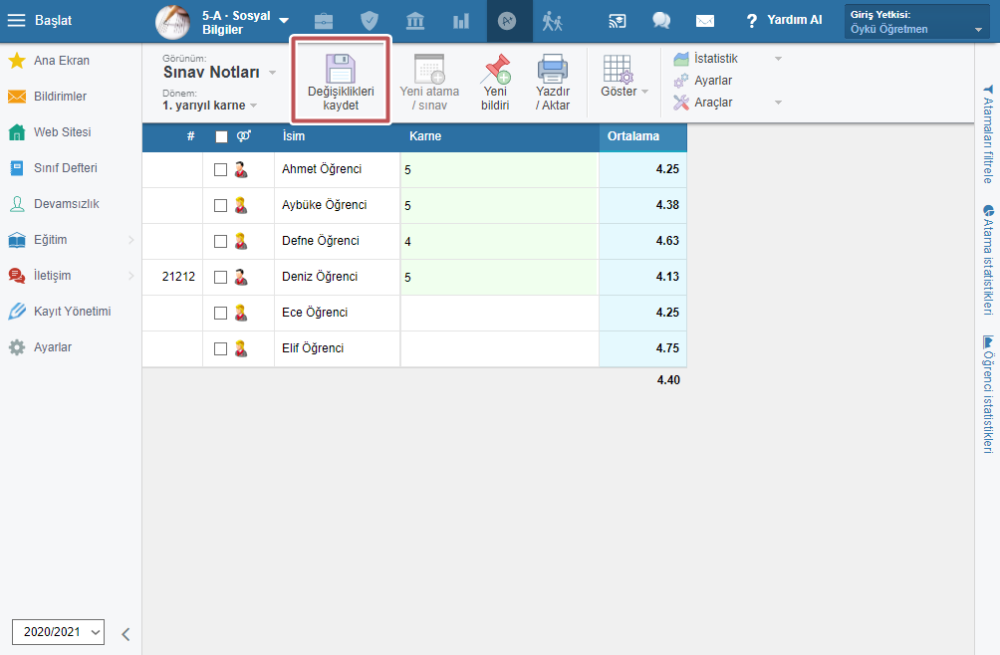Click Ahmet Öğrenci's Karne cell showing 5
The width and height of the screenshot is (1000, 655).
click(499, 170)
